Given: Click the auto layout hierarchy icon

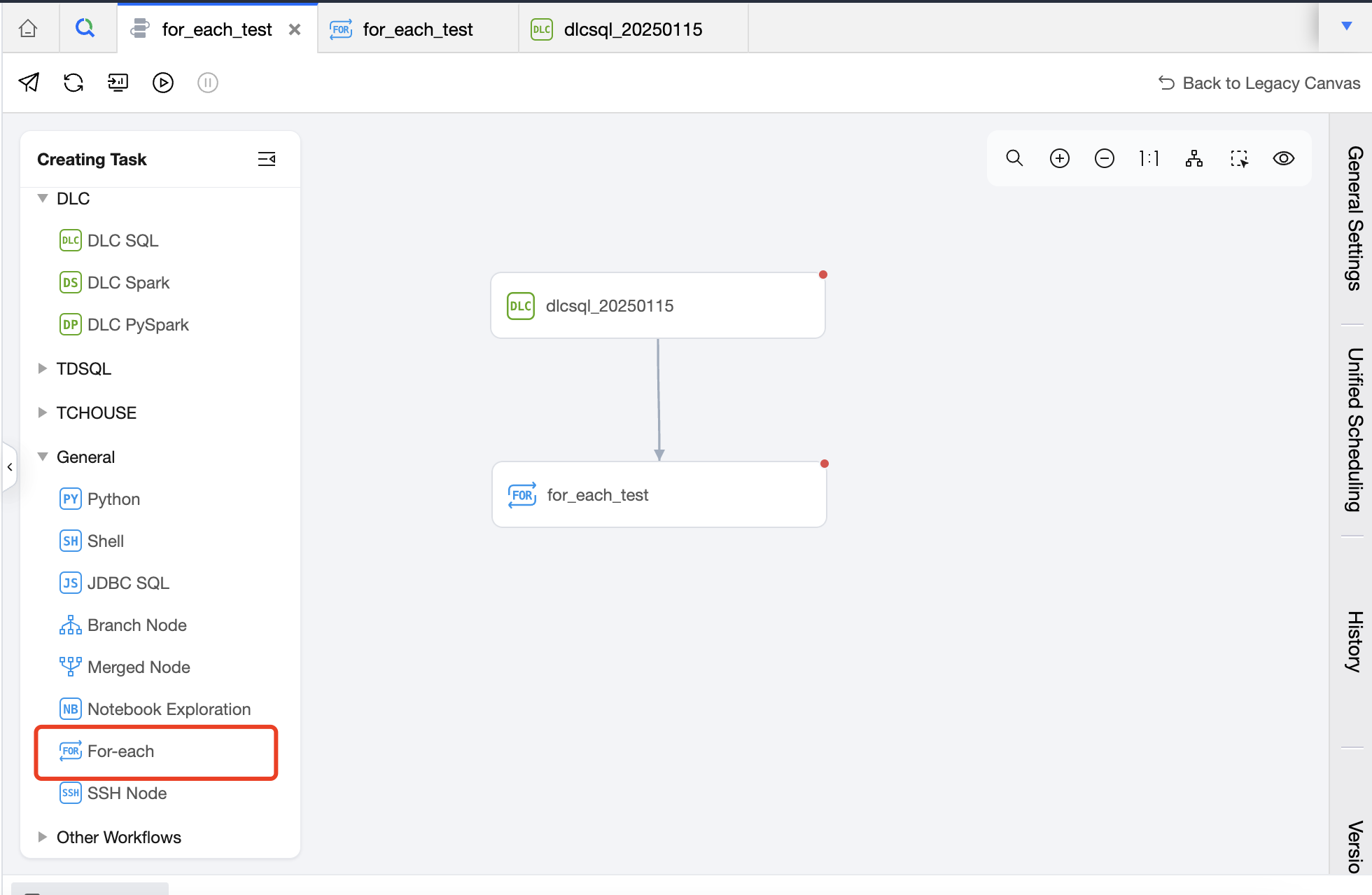Looking at the screenshot, I should click(x=1194, y=158).
